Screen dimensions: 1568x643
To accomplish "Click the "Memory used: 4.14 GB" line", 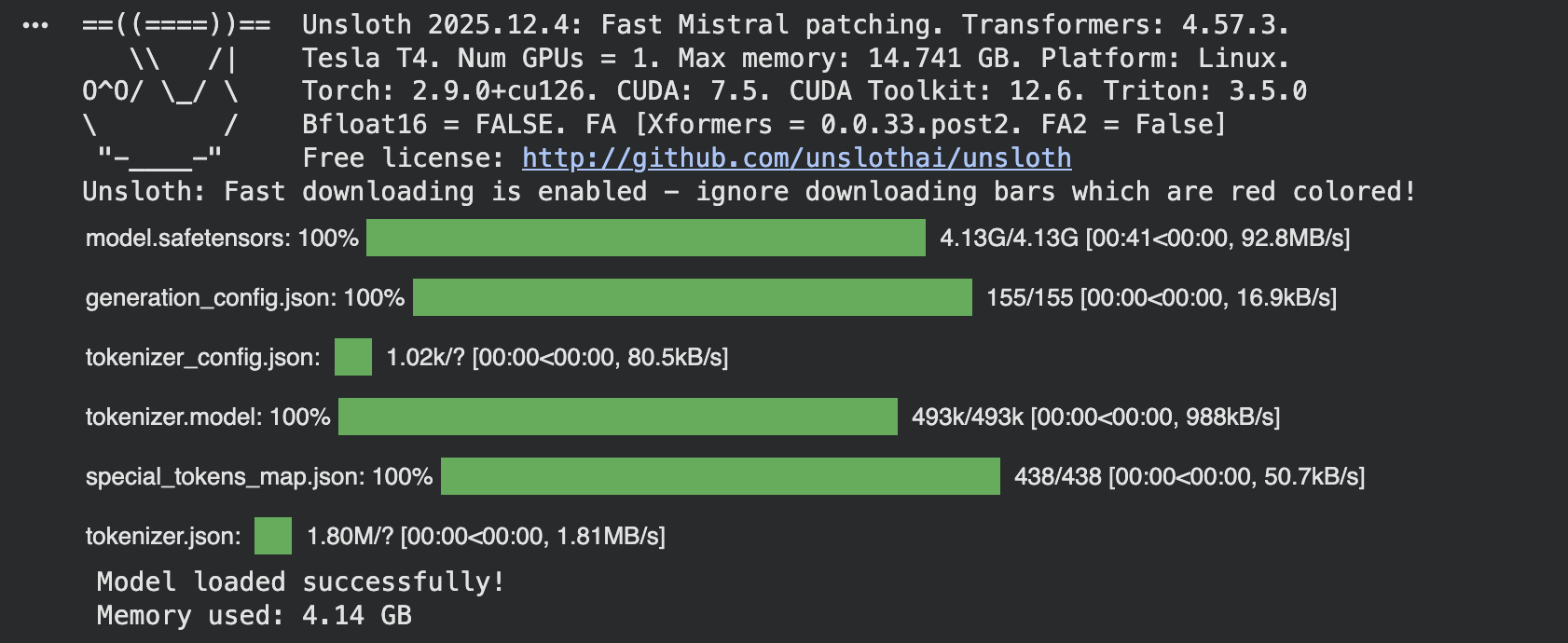I will [x=254, y=616].
